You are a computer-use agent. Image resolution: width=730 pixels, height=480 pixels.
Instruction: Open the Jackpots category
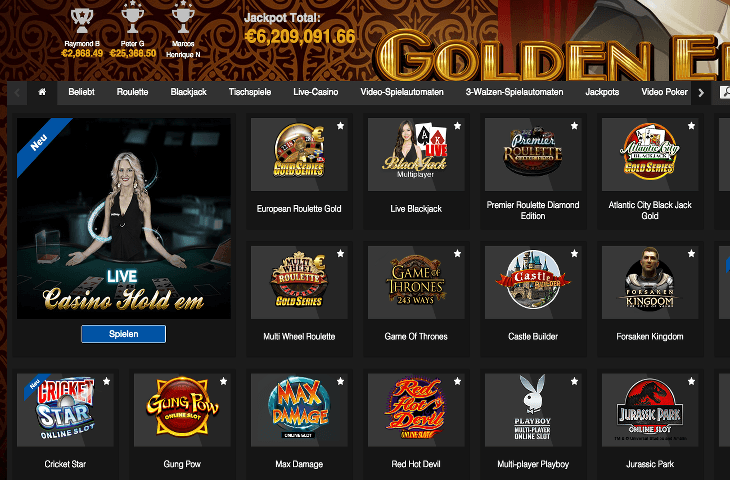(602, 92)
